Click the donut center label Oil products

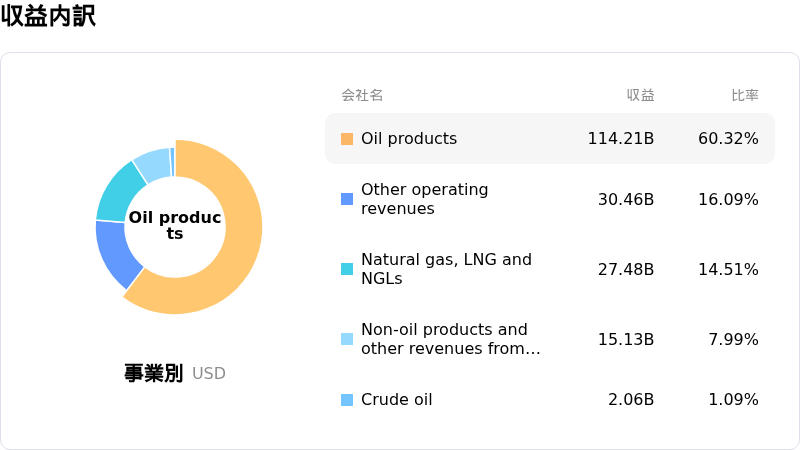click(x=175, y=226)
